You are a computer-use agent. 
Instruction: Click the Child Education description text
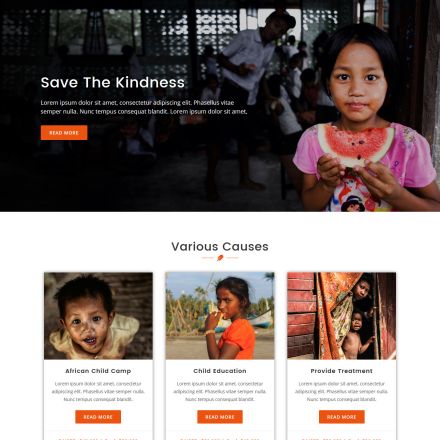coord(220,392)
